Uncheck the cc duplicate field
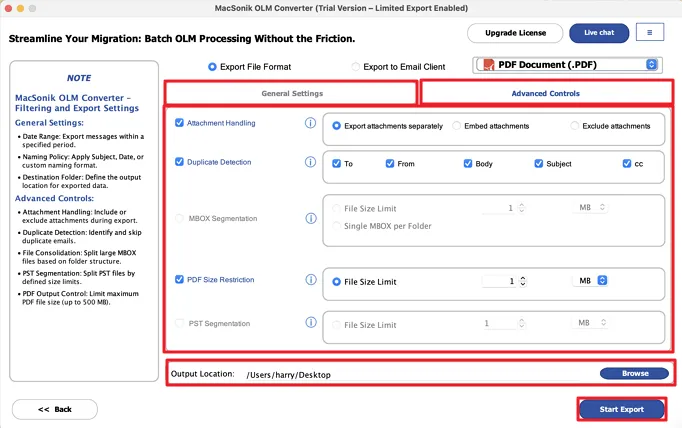682x428 pixels. (627, 164)
